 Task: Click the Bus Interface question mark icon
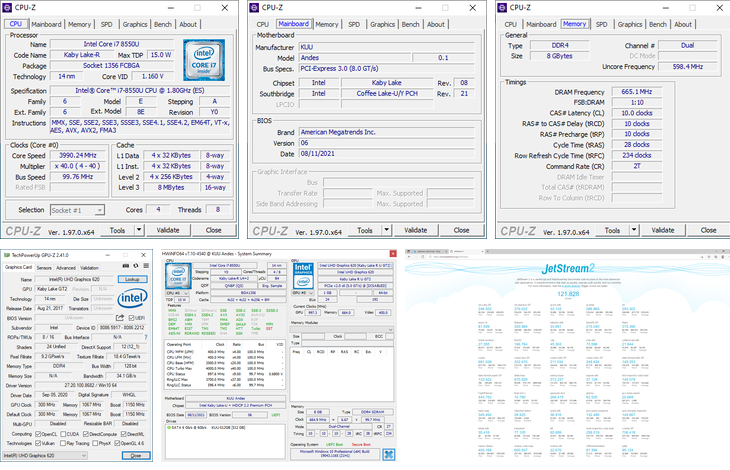146,337
